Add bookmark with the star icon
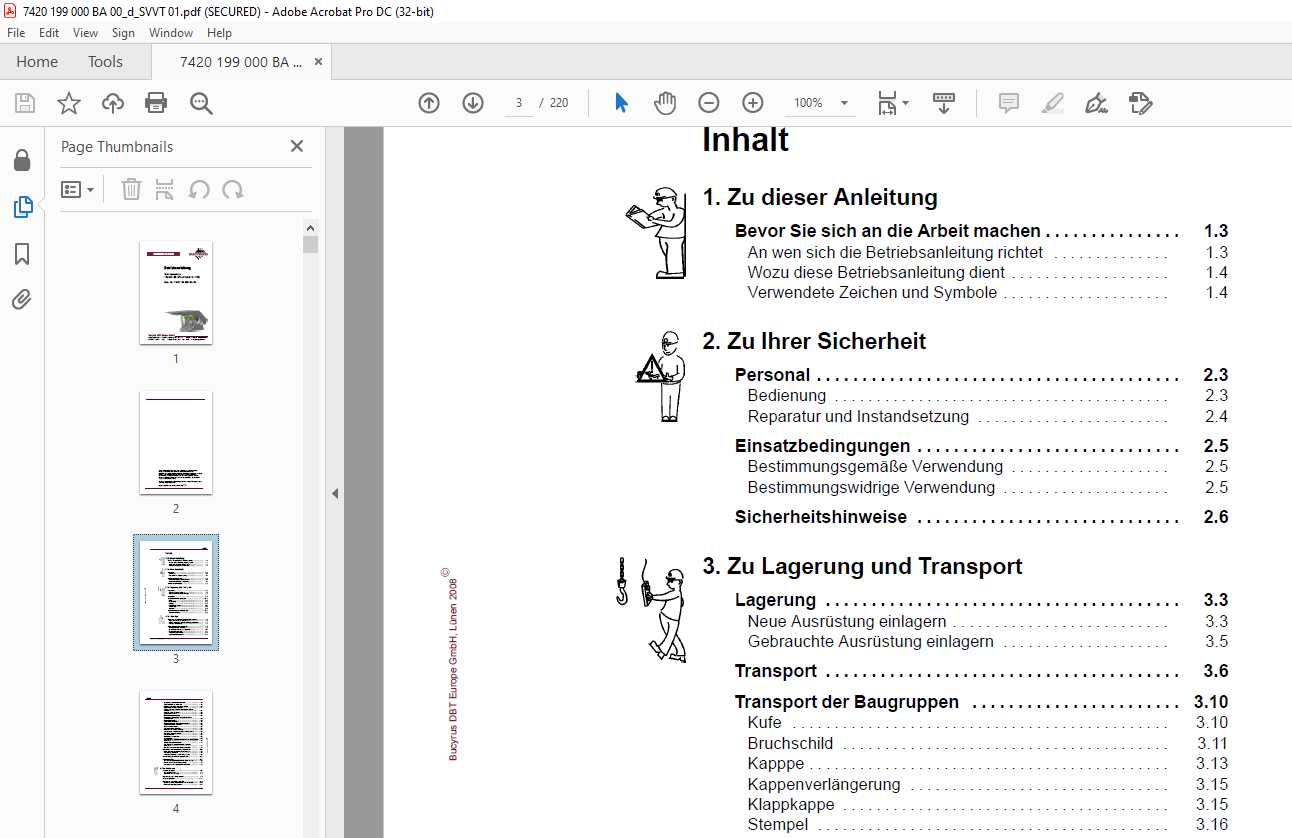Image resolution: width=1292 pixels, height=838 pixels. coord(68,103)
